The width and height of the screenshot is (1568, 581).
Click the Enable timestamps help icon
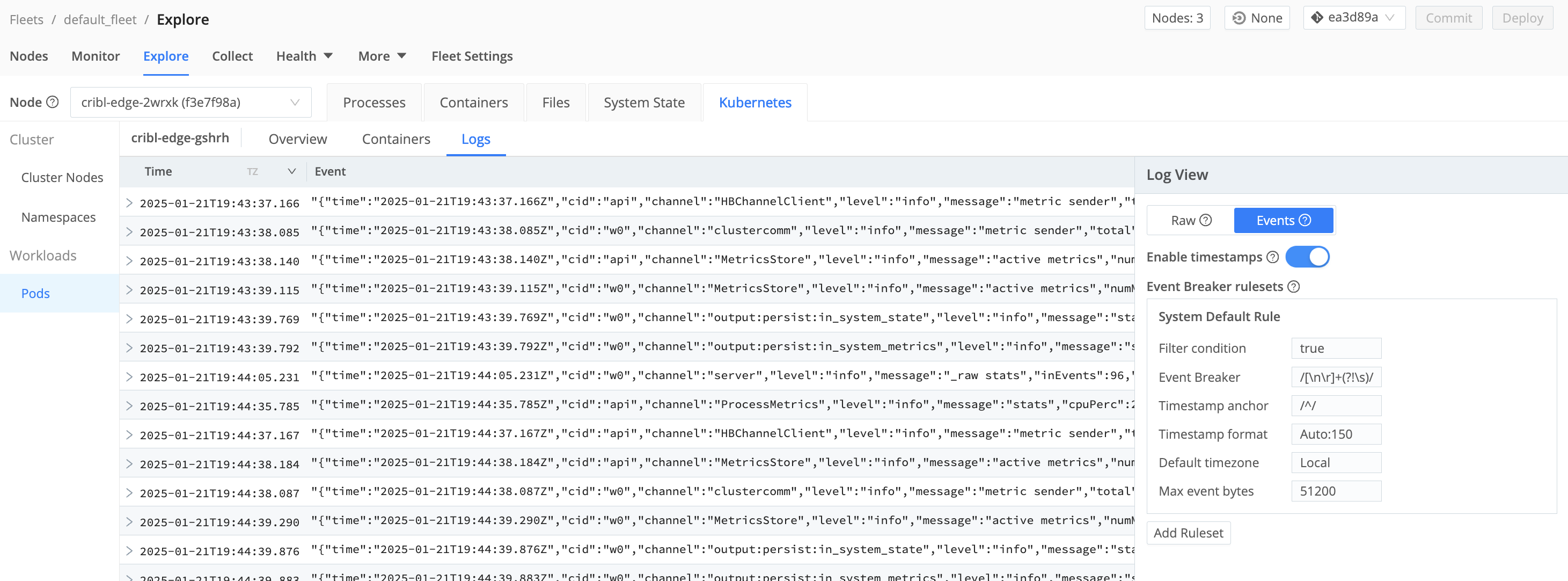(1272, 258)
